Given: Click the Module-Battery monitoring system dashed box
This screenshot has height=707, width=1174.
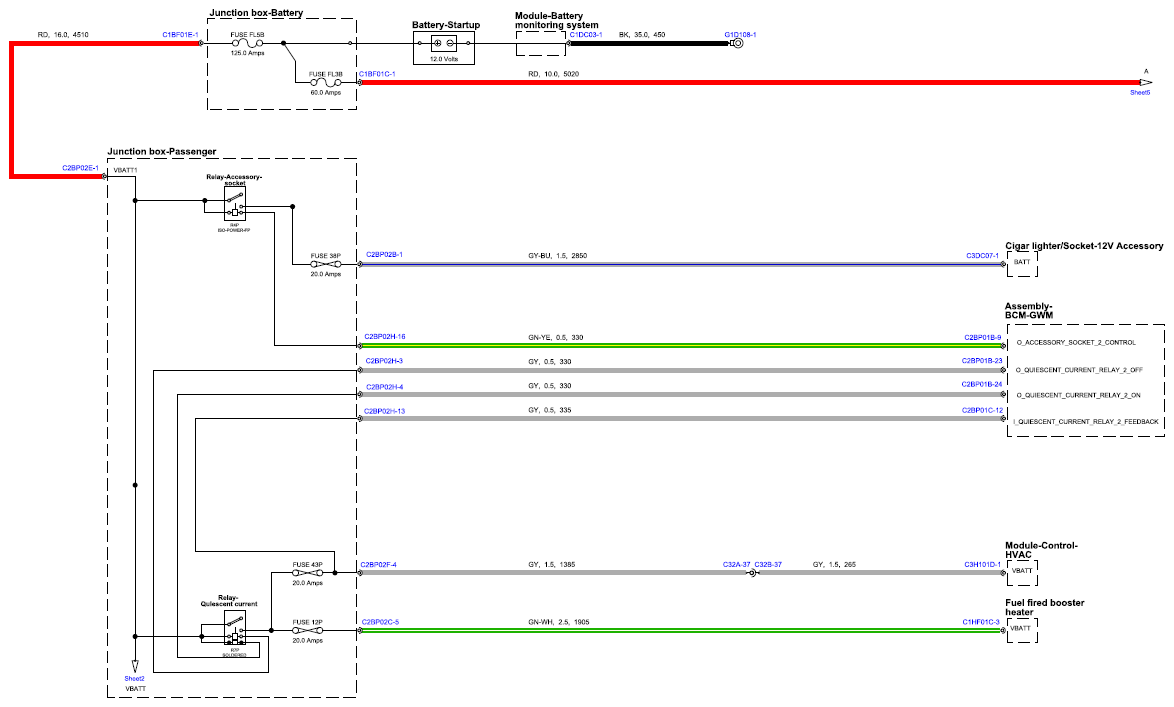Looking at the screenshot, I should click(541, 43).
